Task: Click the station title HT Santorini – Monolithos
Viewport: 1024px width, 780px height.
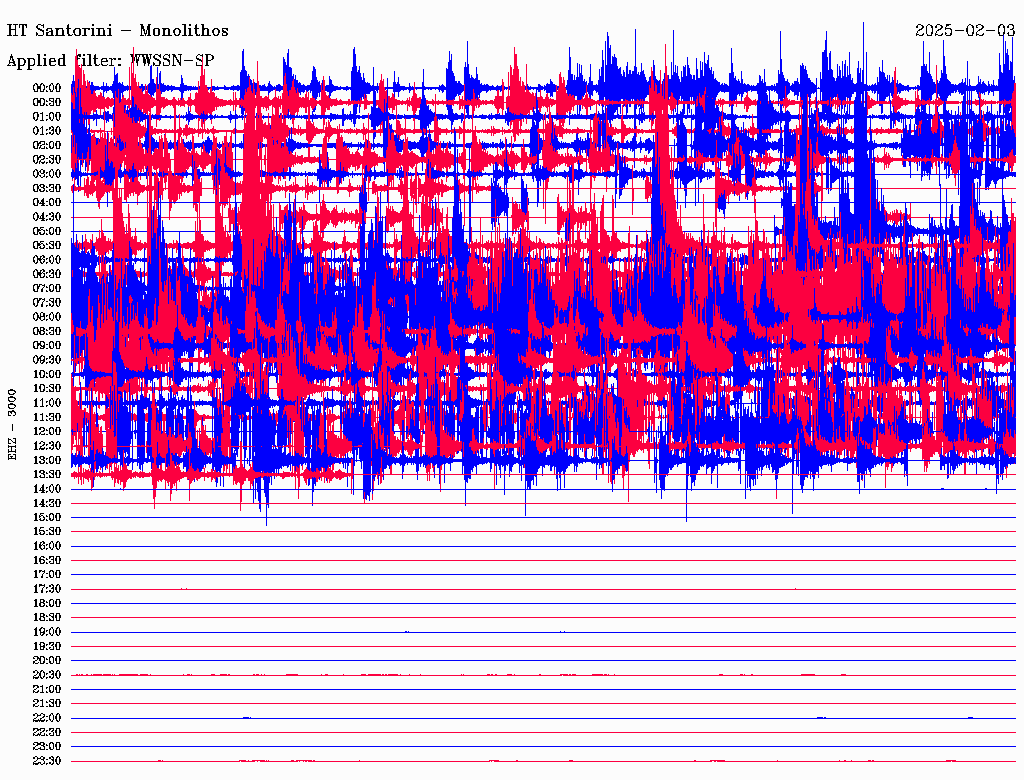Action: click(x=118, y=31)
